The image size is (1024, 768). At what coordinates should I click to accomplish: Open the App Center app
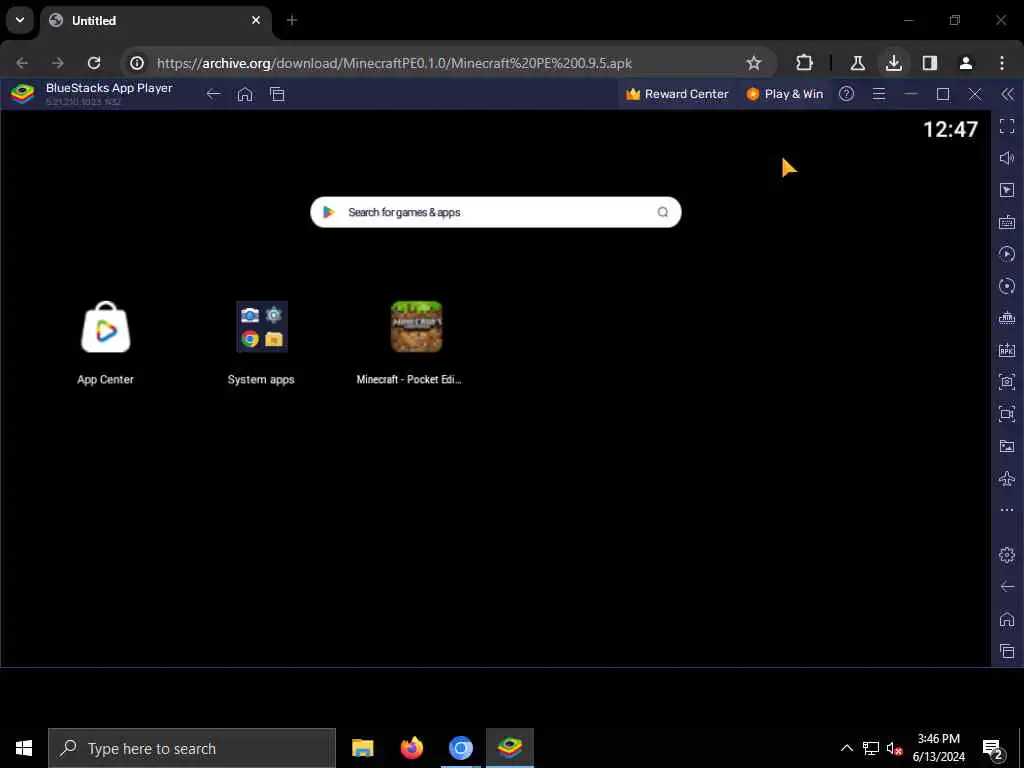pyautogui.click(x=106, y=327)
